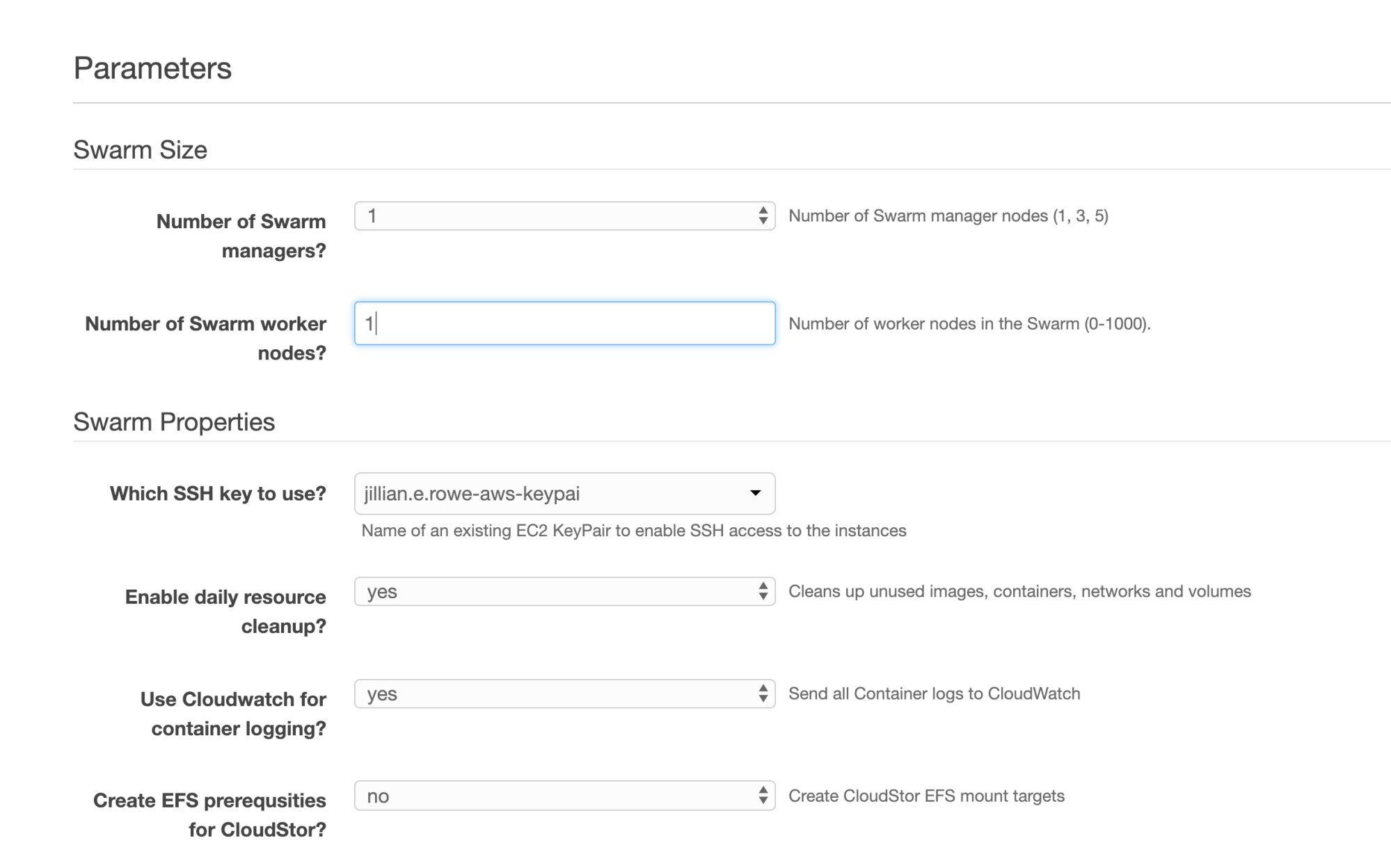Click arrows icon on Cloudwatch logging select
The image size is (1391, 868).
click(x=763, y=693)
